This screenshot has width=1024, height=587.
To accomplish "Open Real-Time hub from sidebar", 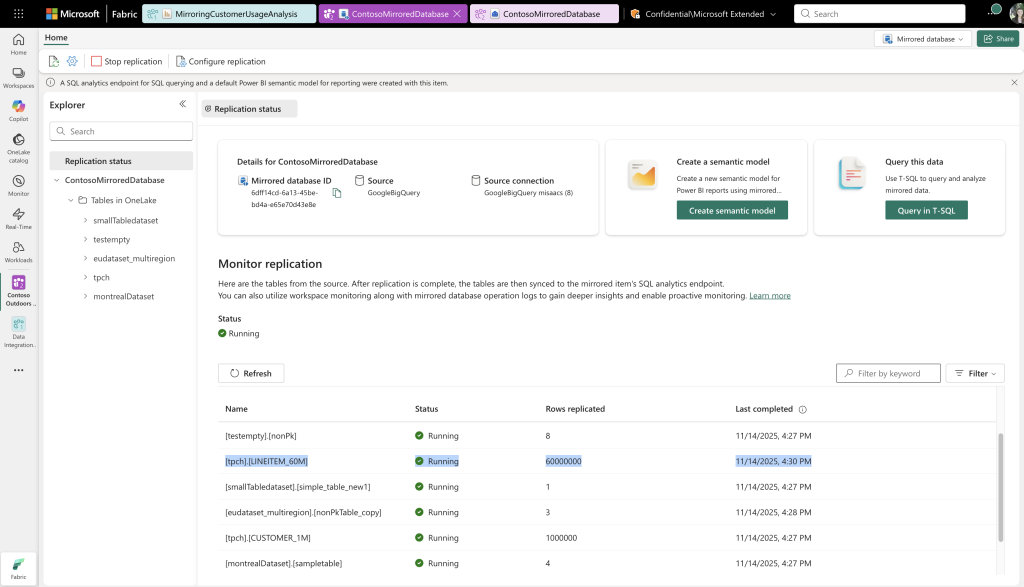I will point(18,217).
